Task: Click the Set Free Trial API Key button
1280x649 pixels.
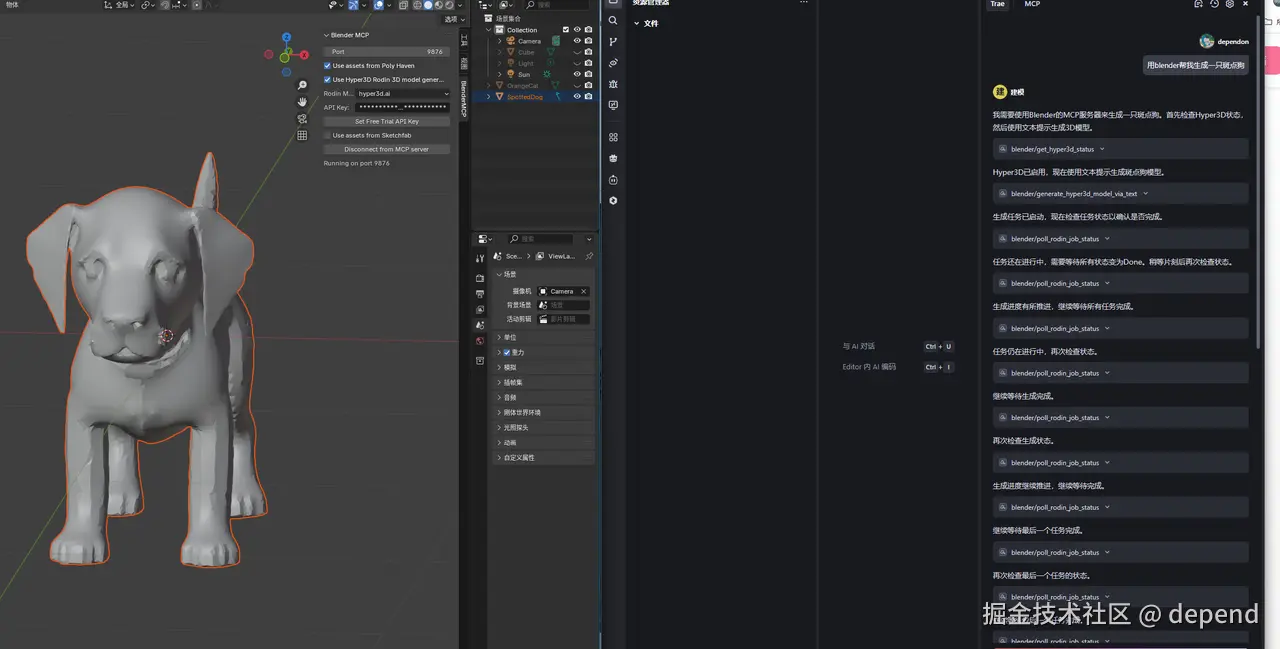Action: pyautogui.click(x=387, y=121)
